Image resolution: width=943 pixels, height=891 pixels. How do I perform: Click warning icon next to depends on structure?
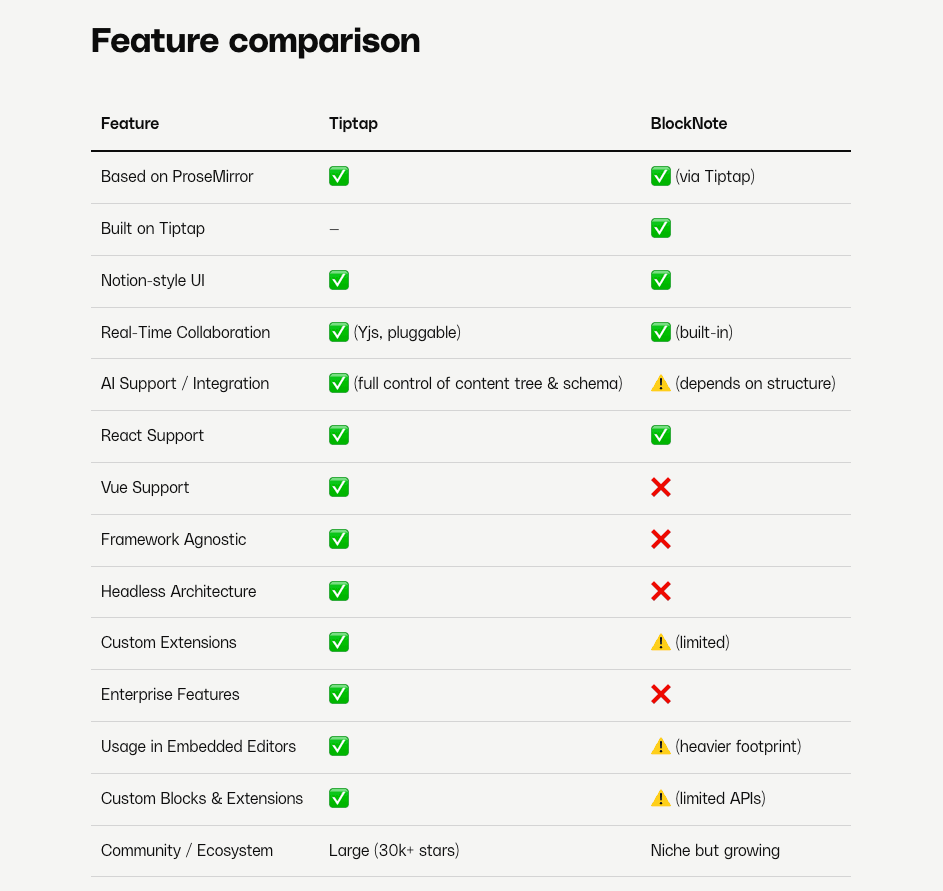click(x=660, y=384)
